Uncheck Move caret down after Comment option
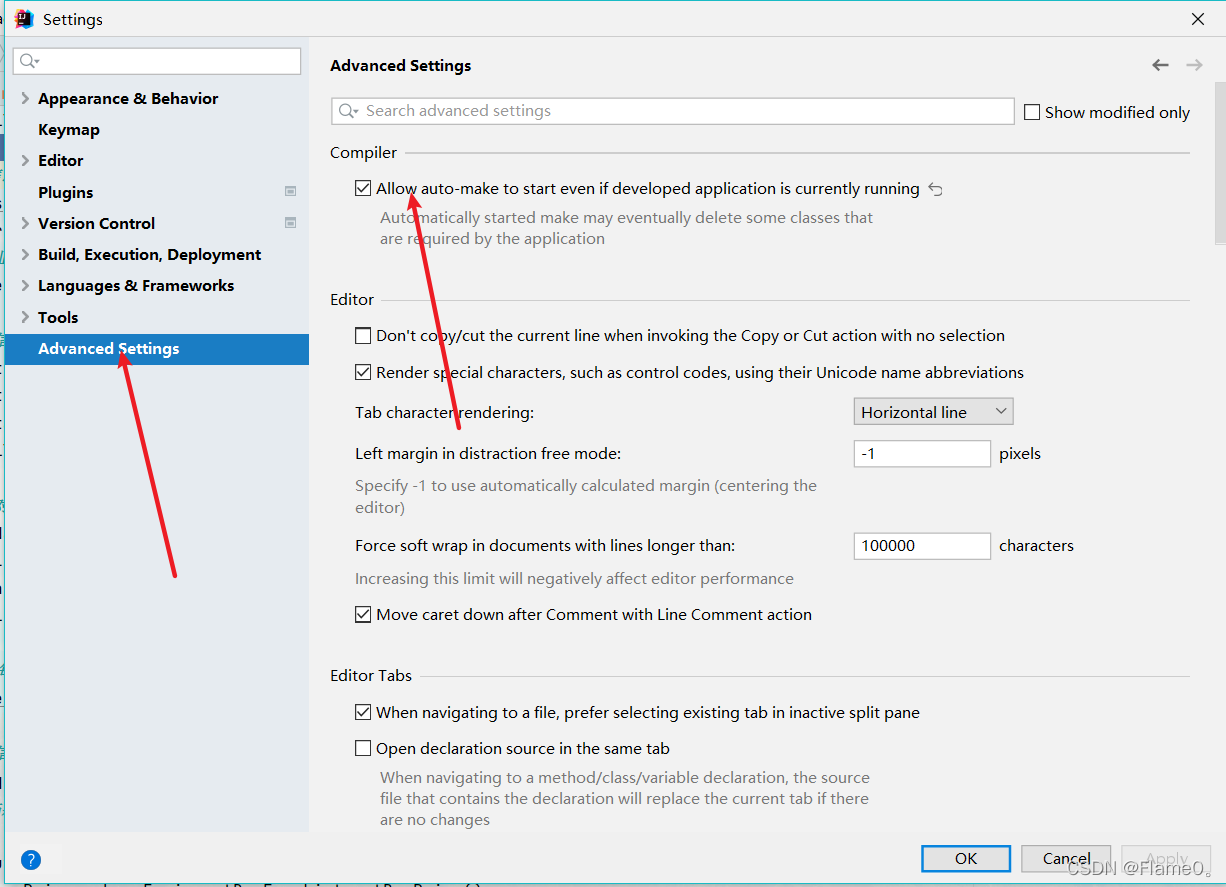This screenshot has height=887, width=1226. tap(363, 614)
